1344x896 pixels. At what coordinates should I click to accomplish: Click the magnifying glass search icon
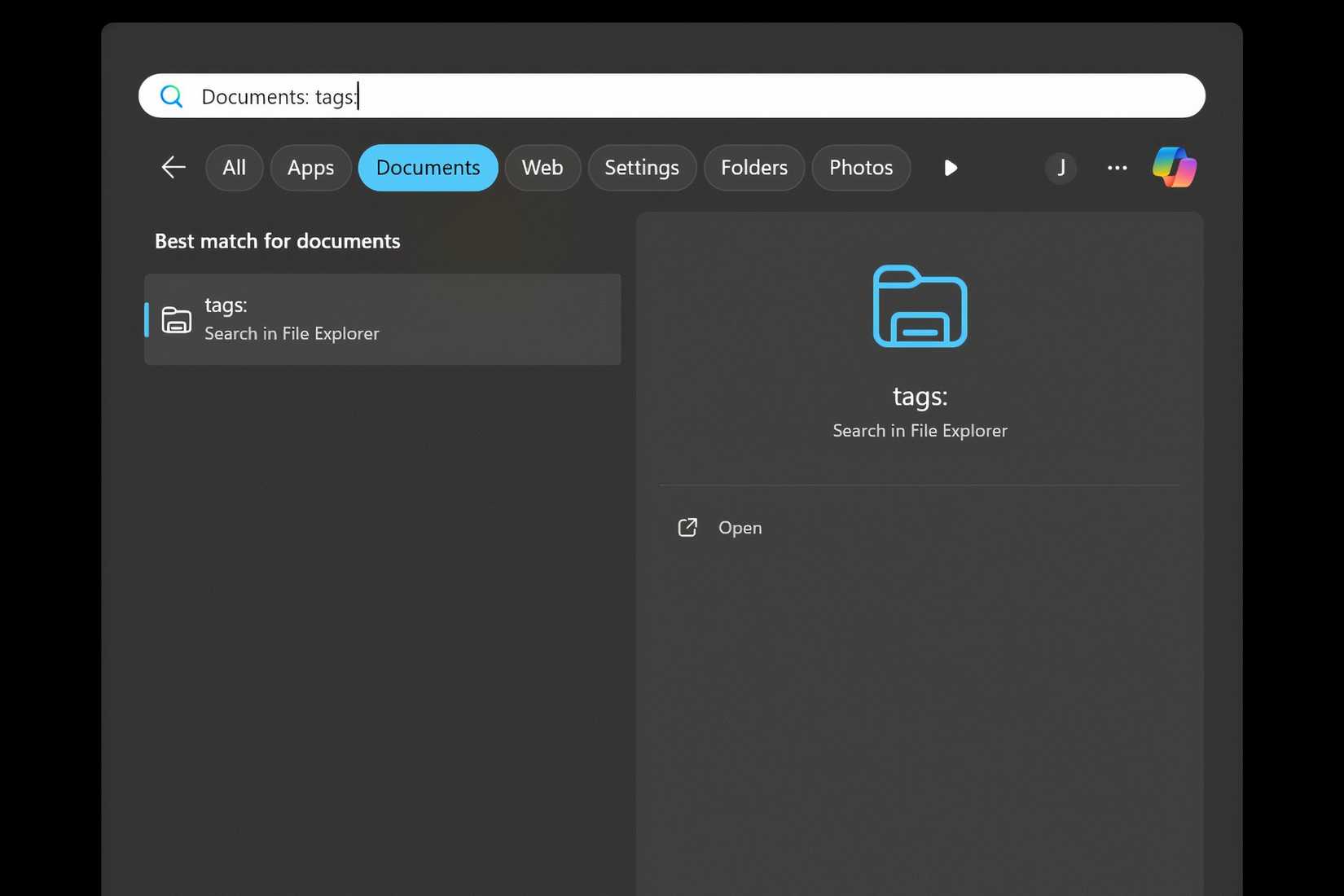coord(172,95)
